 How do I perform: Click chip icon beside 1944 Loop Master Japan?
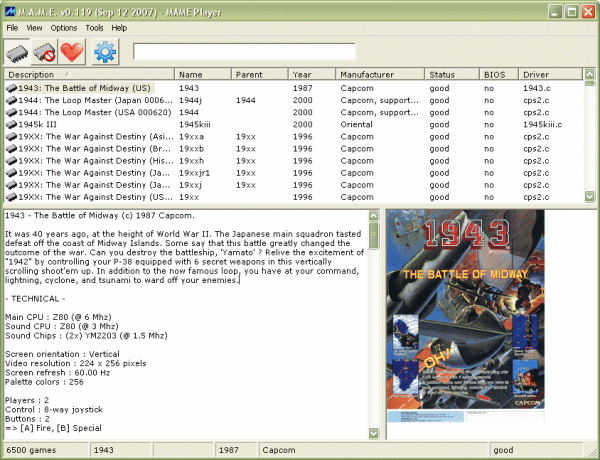coord(11,101)
